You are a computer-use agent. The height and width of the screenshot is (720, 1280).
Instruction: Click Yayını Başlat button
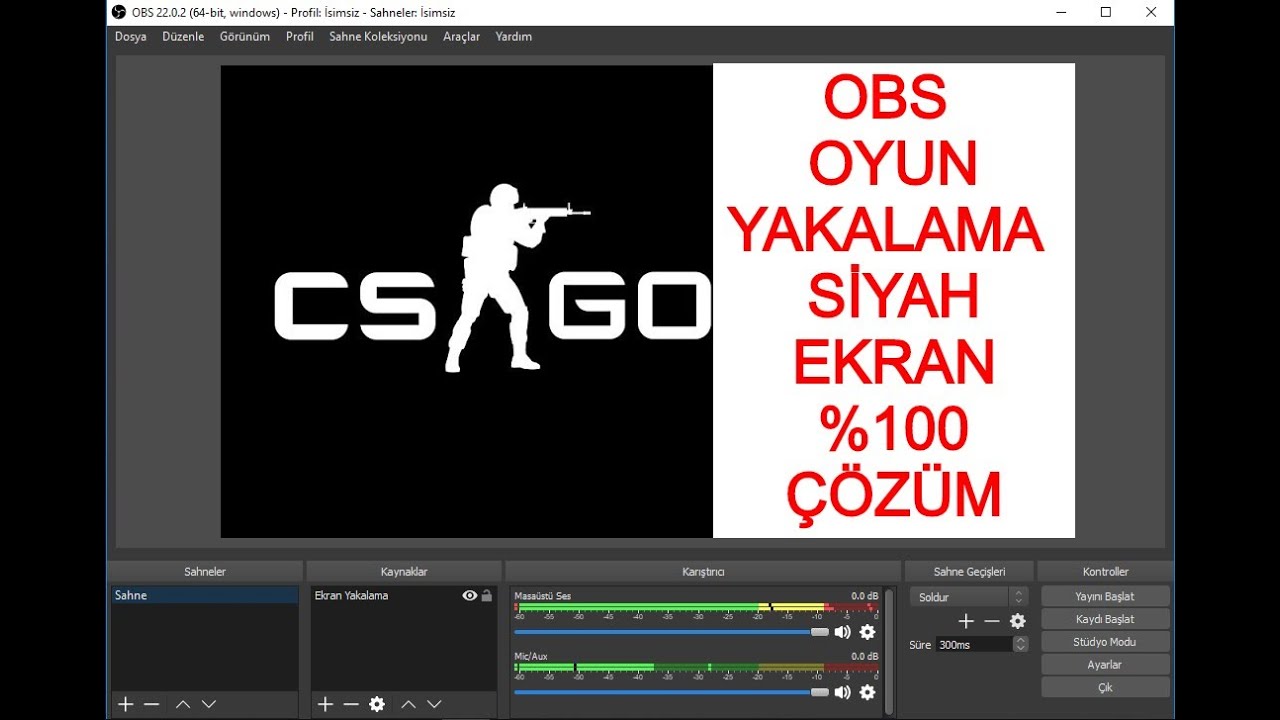click(1105, 596)
